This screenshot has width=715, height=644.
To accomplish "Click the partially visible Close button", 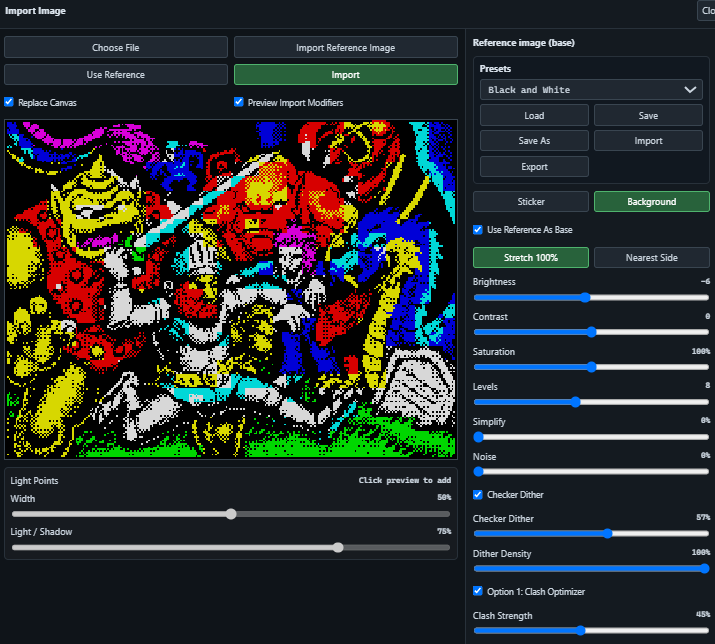I will [707, 10].
